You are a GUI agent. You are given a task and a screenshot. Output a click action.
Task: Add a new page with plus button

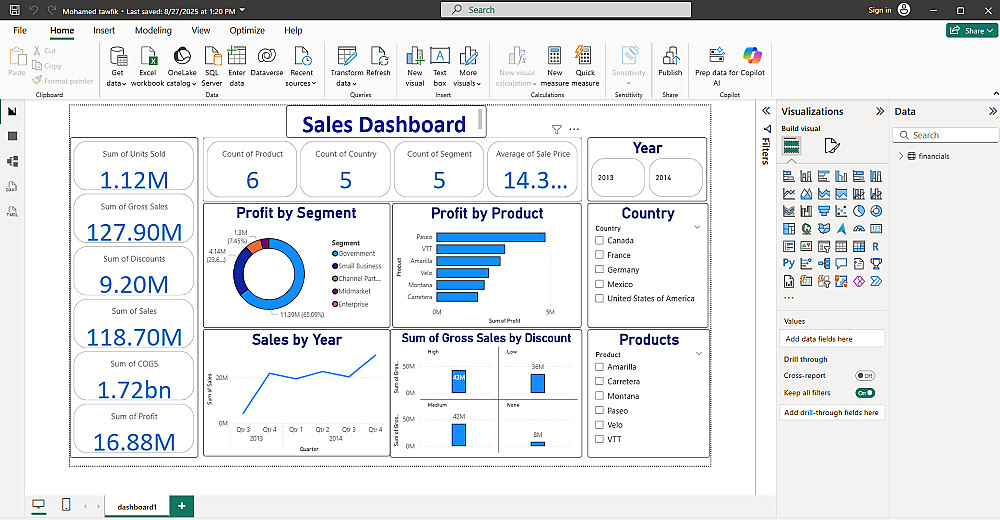click(182, 505)
